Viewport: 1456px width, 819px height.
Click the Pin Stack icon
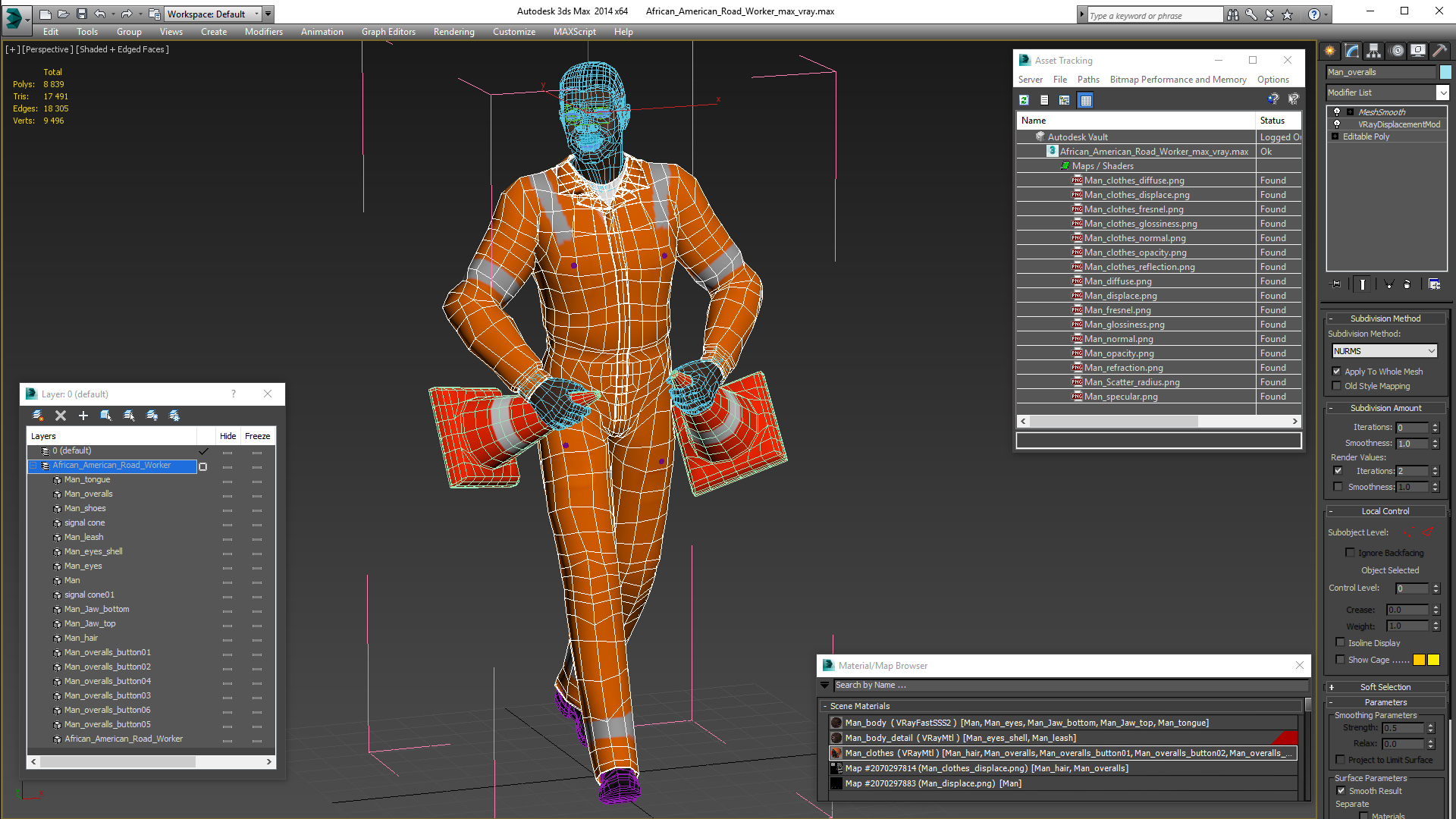pos(1336,284)
